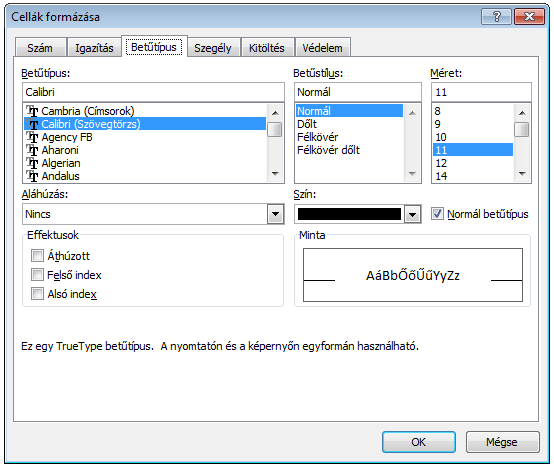Open the Kitöltés tab
Screen dimensions: 554x467
coord(267,48)
